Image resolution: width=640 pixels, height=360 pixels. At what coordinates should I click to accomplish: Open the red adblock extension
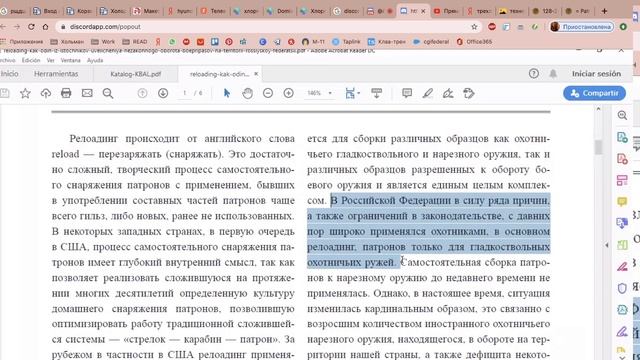[492, 27]
